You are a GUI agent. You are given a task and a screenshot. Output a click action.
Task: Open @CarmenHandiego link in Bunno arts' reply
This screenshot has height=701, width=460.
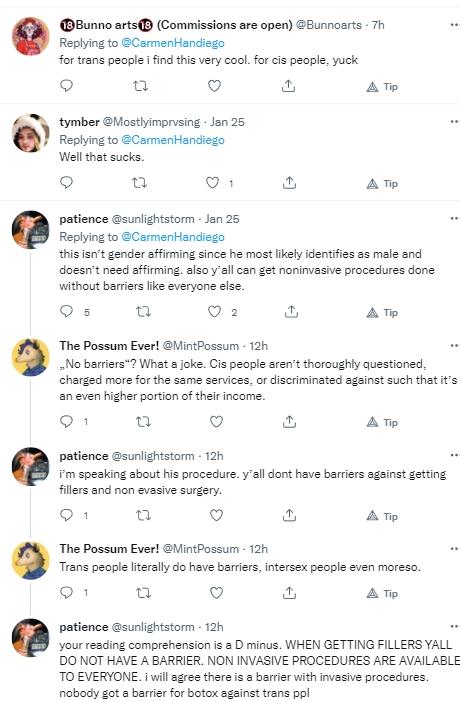173,43
